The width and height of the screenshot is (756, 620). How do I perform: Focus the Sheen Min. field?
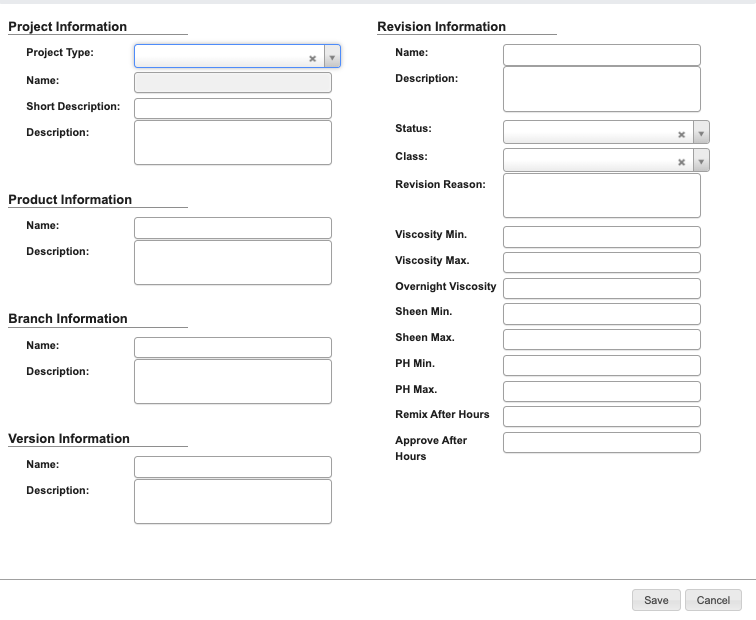tap(602, 314)
